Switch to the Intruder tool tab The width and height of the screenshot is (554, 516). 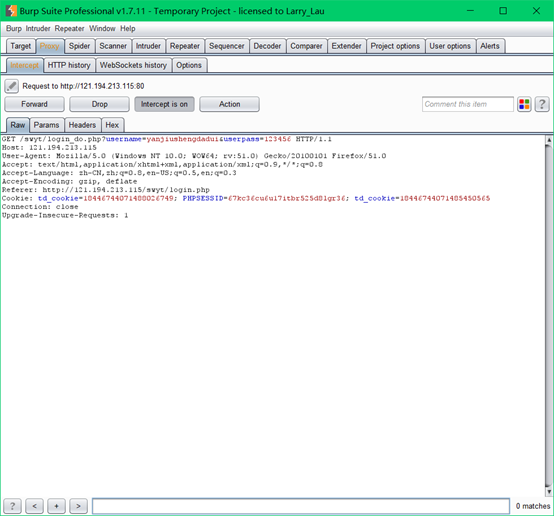pyautogui.click(x=148, y=46)
